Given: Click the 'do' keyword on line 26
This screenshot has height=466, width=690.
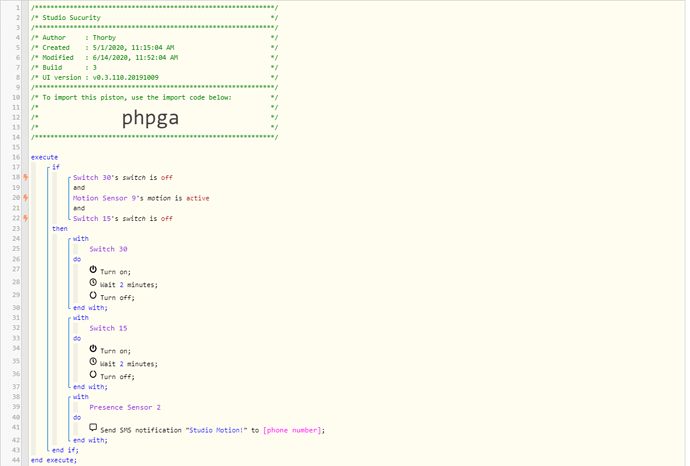Looking at the screenshot, I should coord(77,259).
